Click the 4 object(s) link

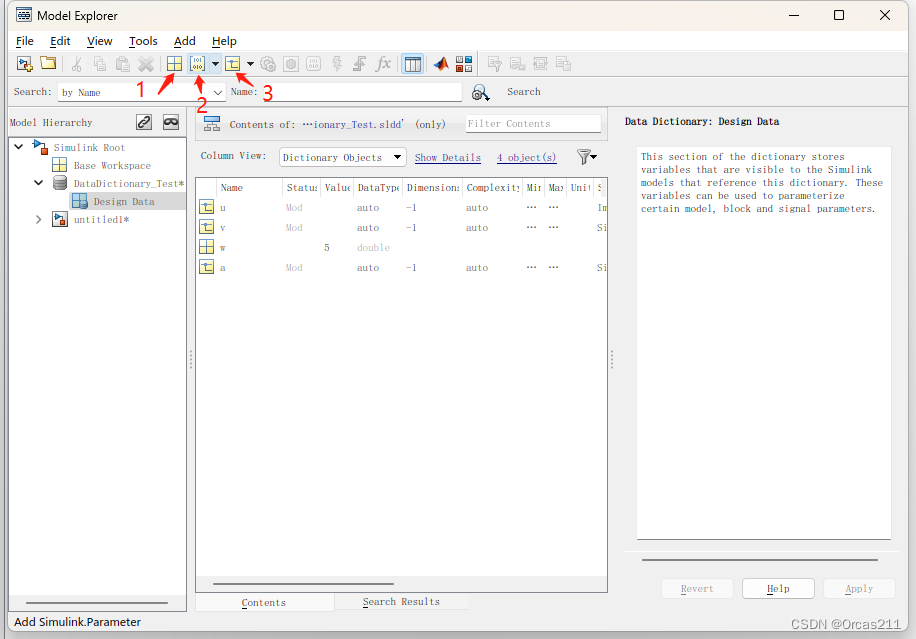pos(526,157)
